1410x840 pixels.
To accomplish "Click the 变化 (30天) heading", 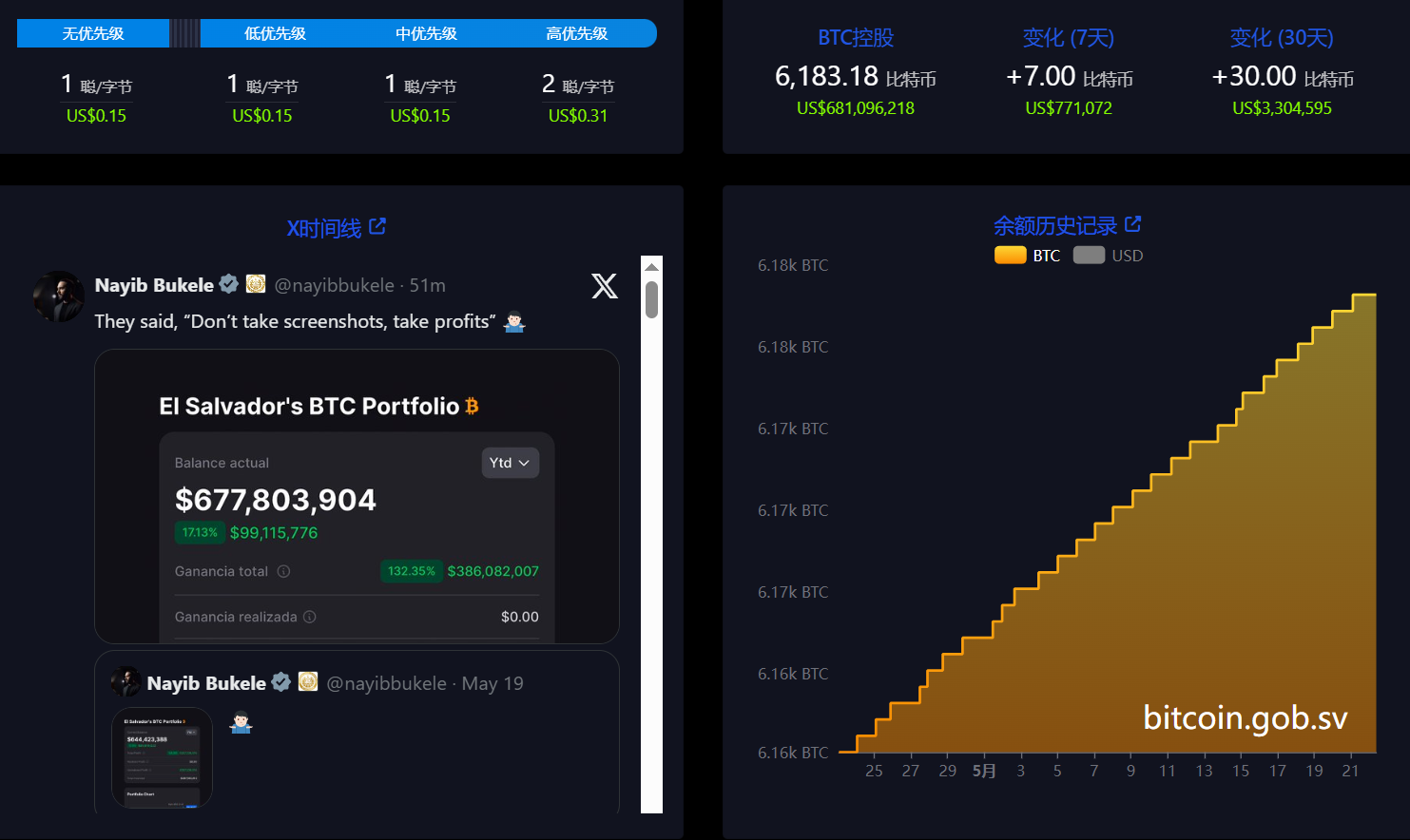I will click(x=1282, y=38).
